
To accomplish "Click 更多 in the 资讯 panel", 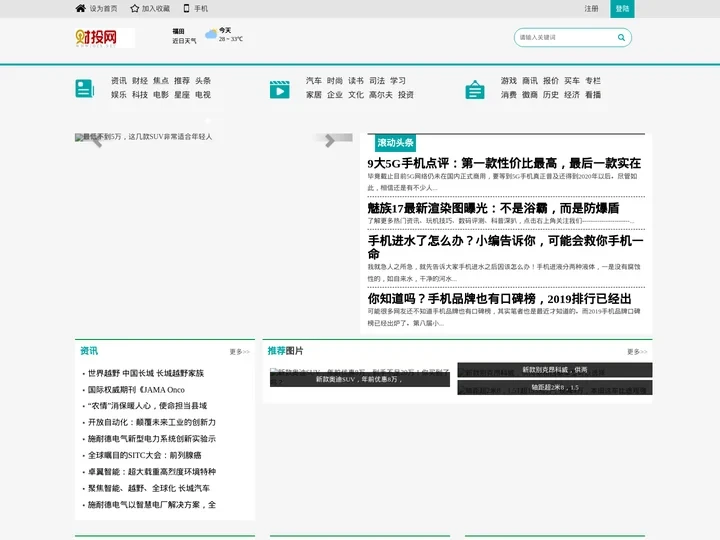I will pyautogui.click(x=239, y=352).
